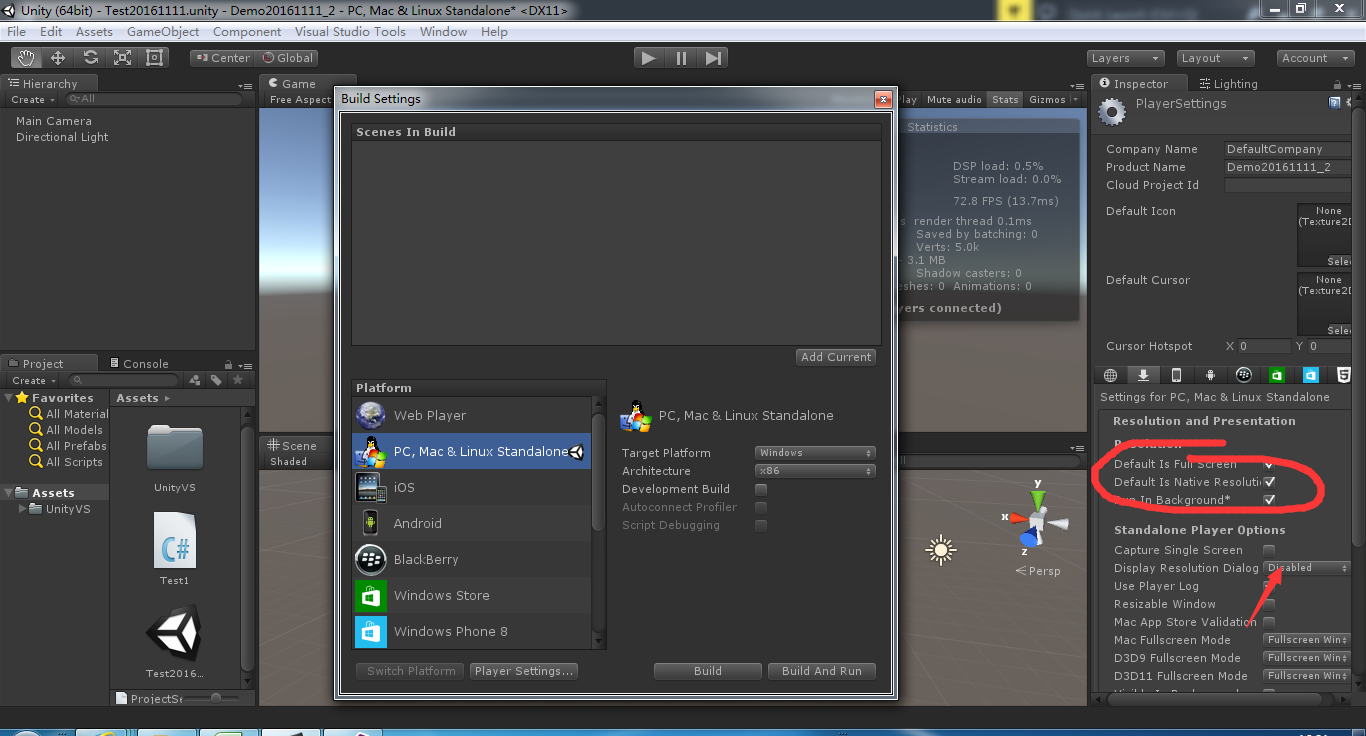Image resolution: width=1366 pixels, height=736 pixels.
Task: Open Architecture dropdown
Action: pyautogui.click(x=815, y=471)
